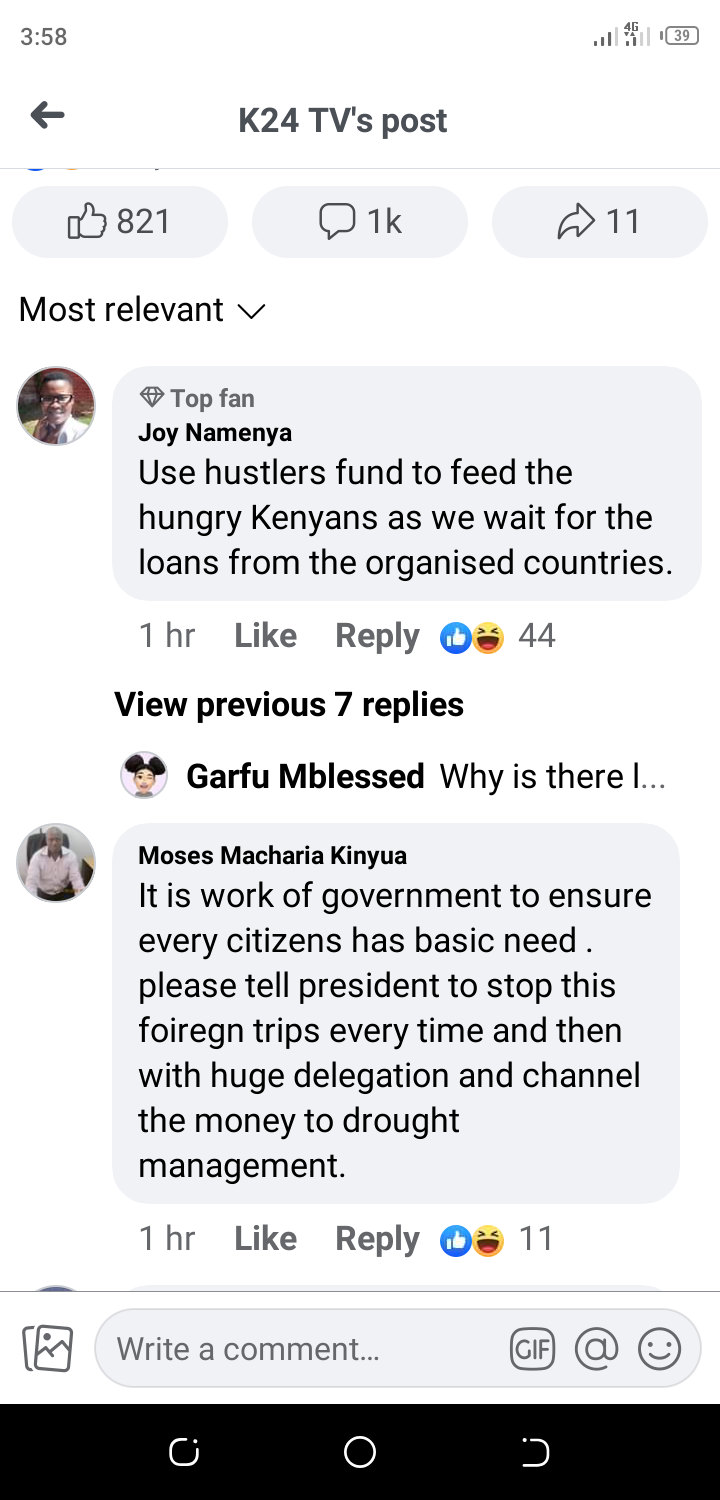
Task: Expand Garfu Mblessed's truncated reply
Action: 425,776
